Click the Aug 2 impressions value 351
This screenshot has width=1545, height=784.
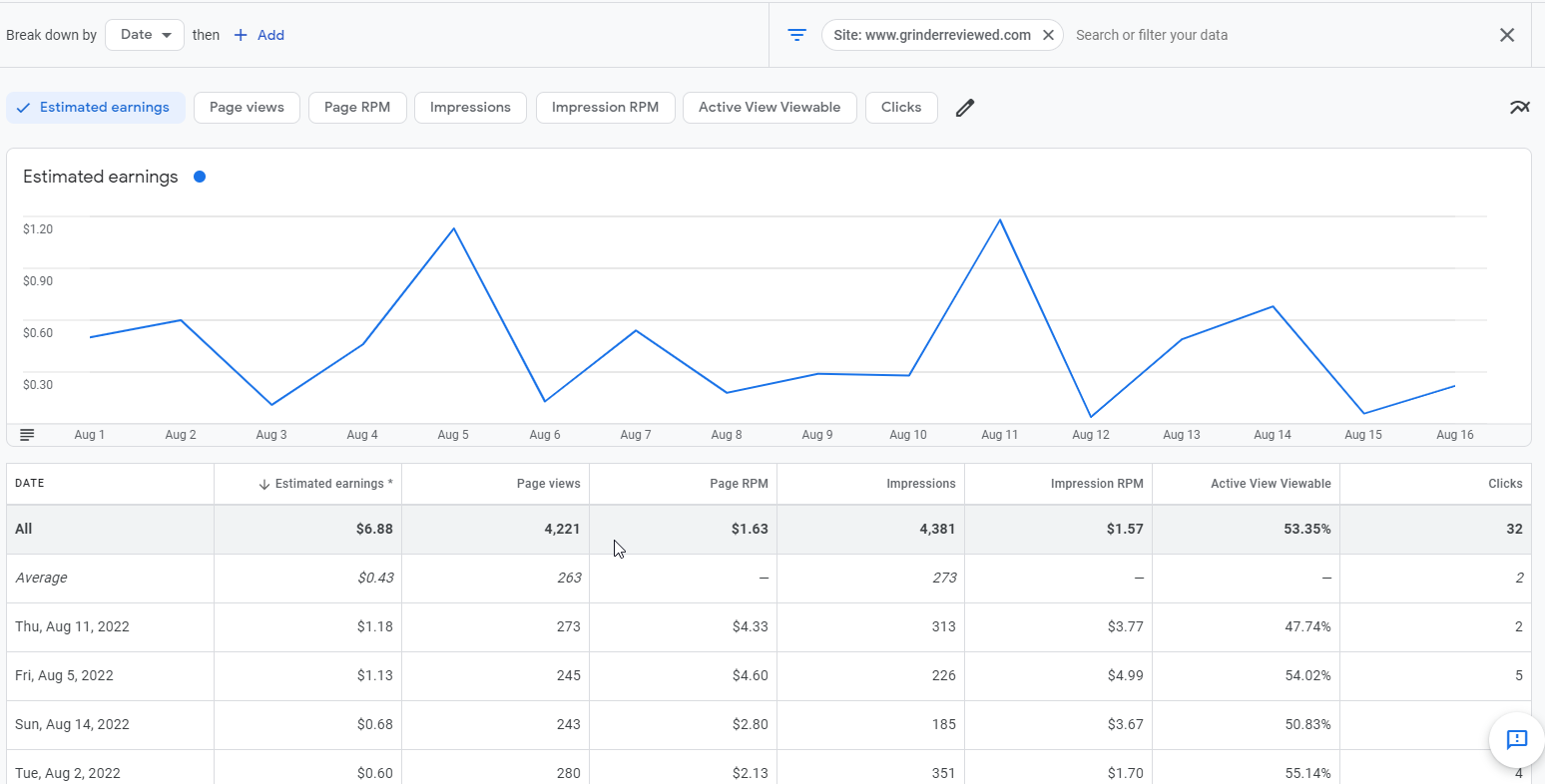pyautogui.click(x=943, y=773)
